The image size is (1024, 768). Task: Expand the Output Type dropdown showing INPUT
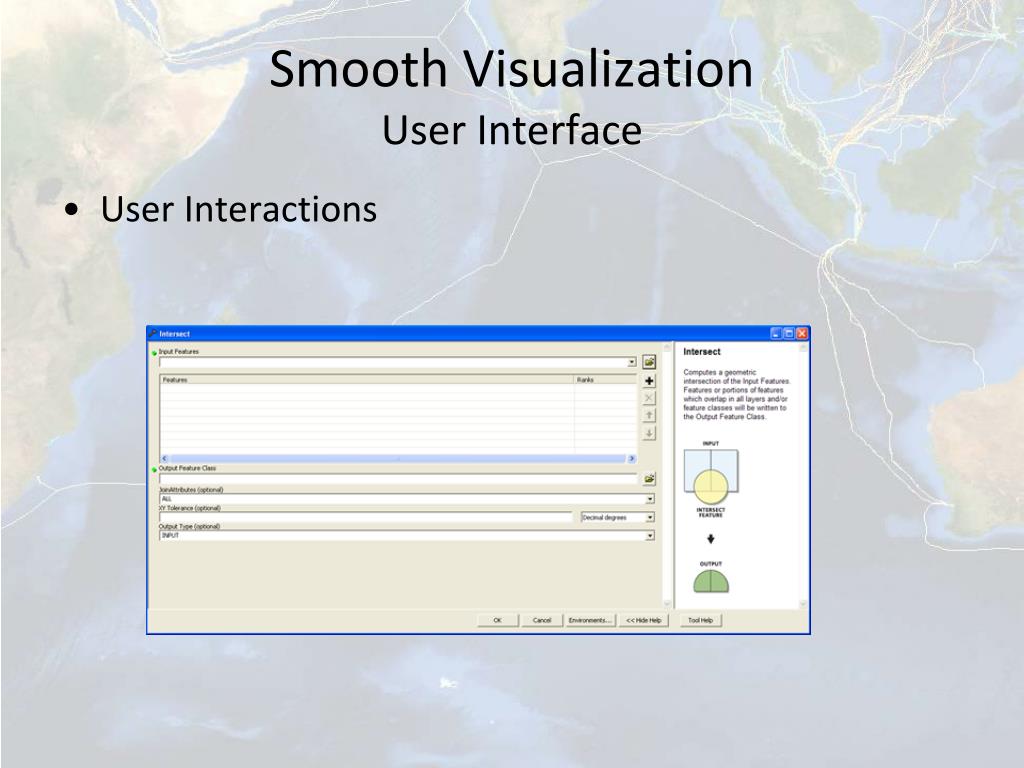click(650, 536)
